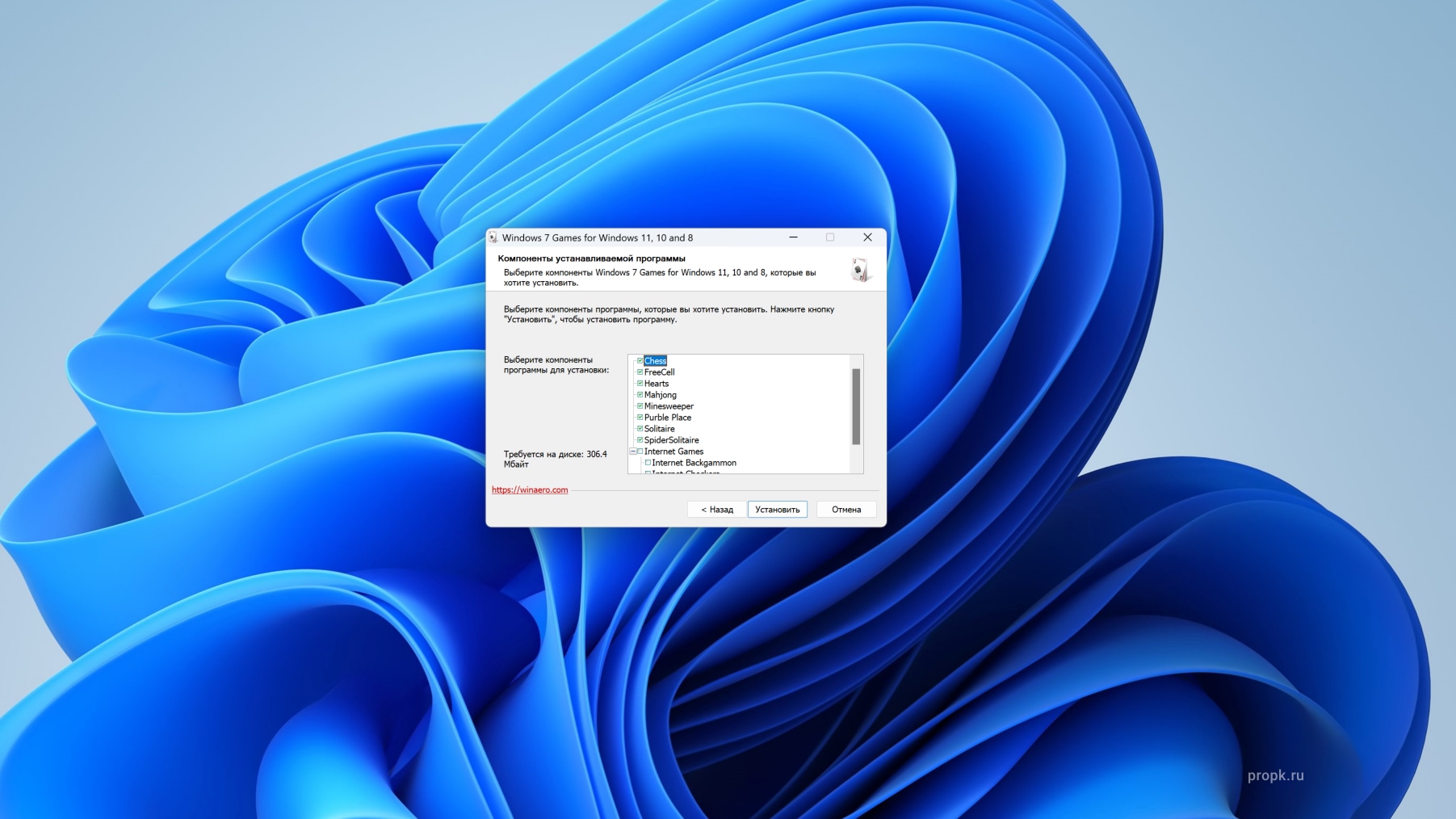Go back with the Назад button
Screen dimensions: 1456x819
click(x=716, y=510)
